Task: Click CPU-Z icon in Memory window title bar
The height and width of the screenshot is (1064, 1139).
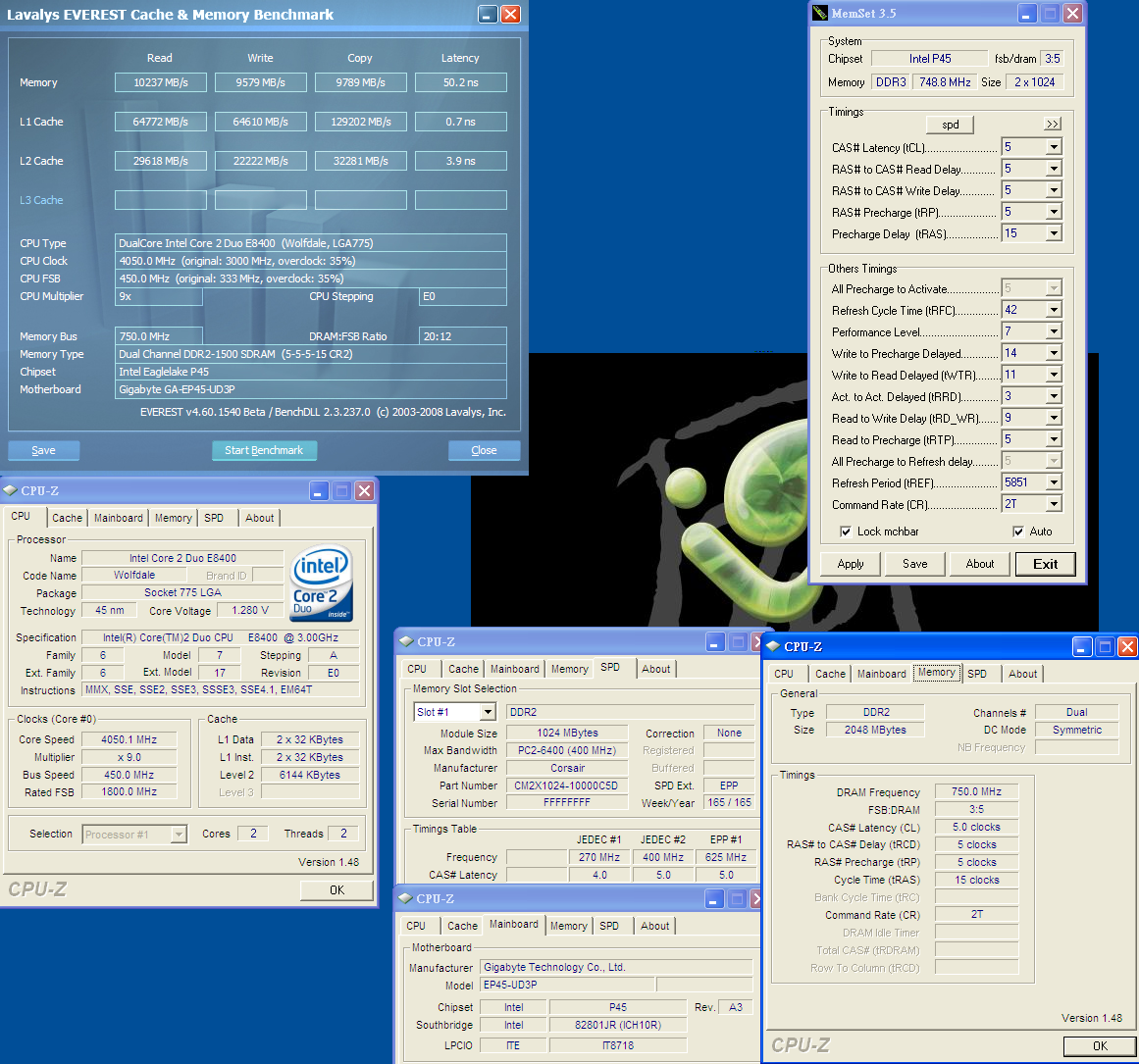Action: 773,646
